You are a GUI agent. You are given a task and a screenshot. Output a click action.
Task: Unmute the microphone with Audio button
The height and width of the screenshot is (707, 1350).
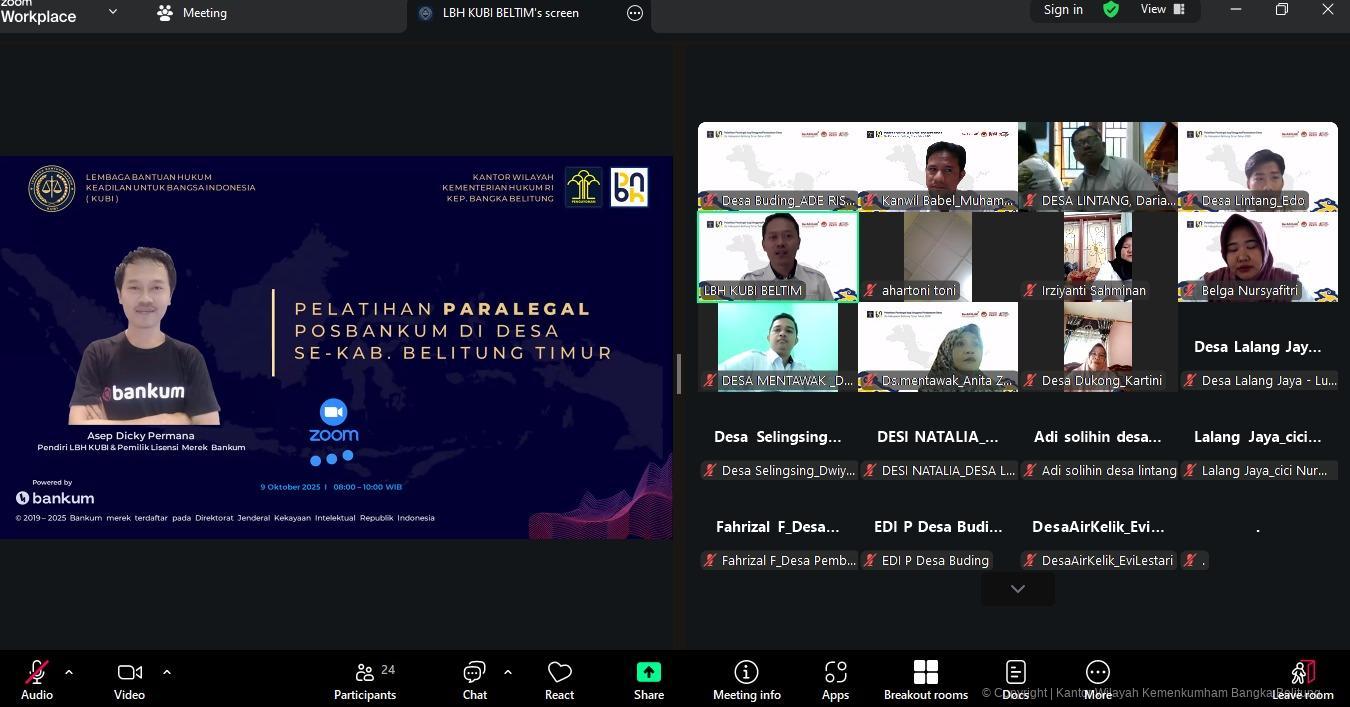(x=37, y=680)
